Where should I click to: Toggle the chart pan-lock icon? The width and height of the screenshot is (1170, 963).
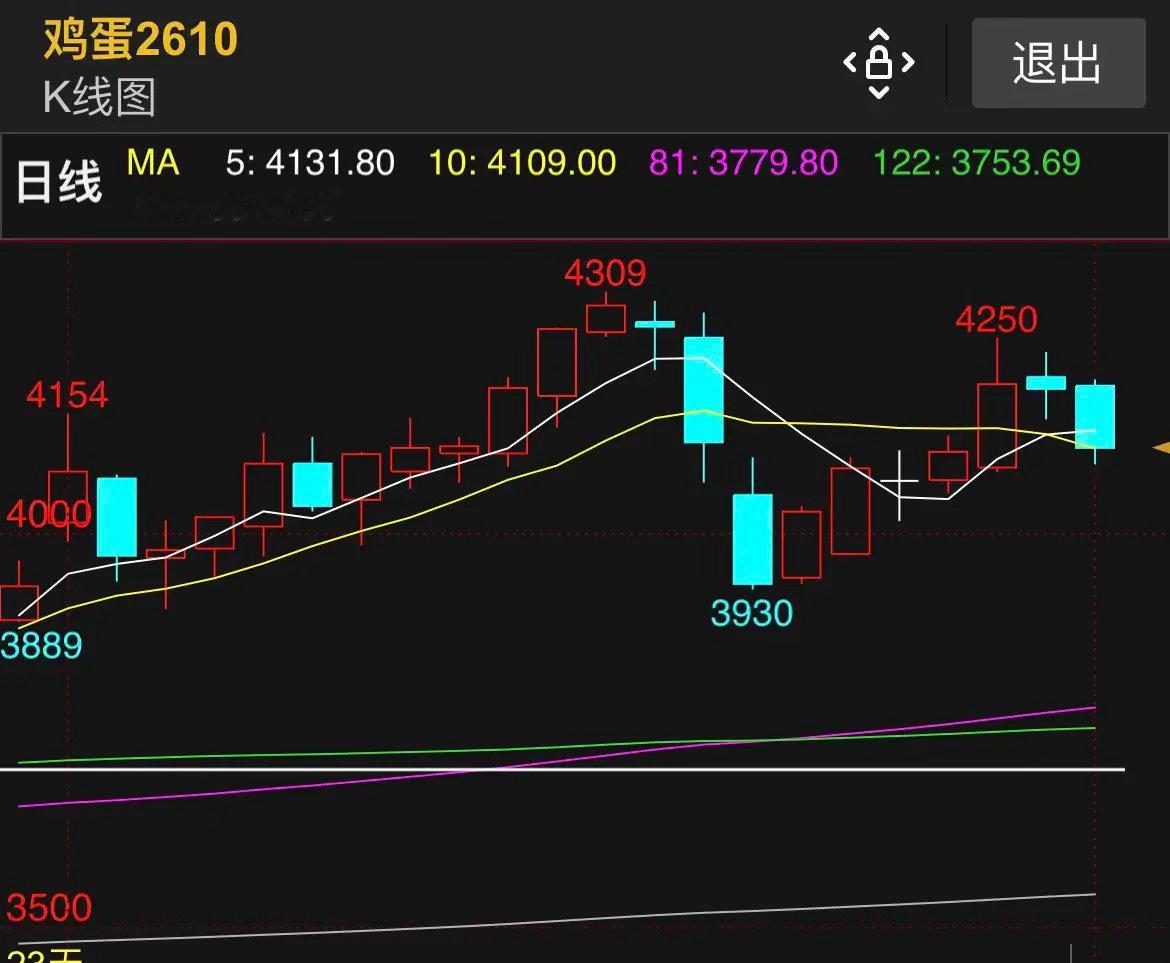[879, 63]
